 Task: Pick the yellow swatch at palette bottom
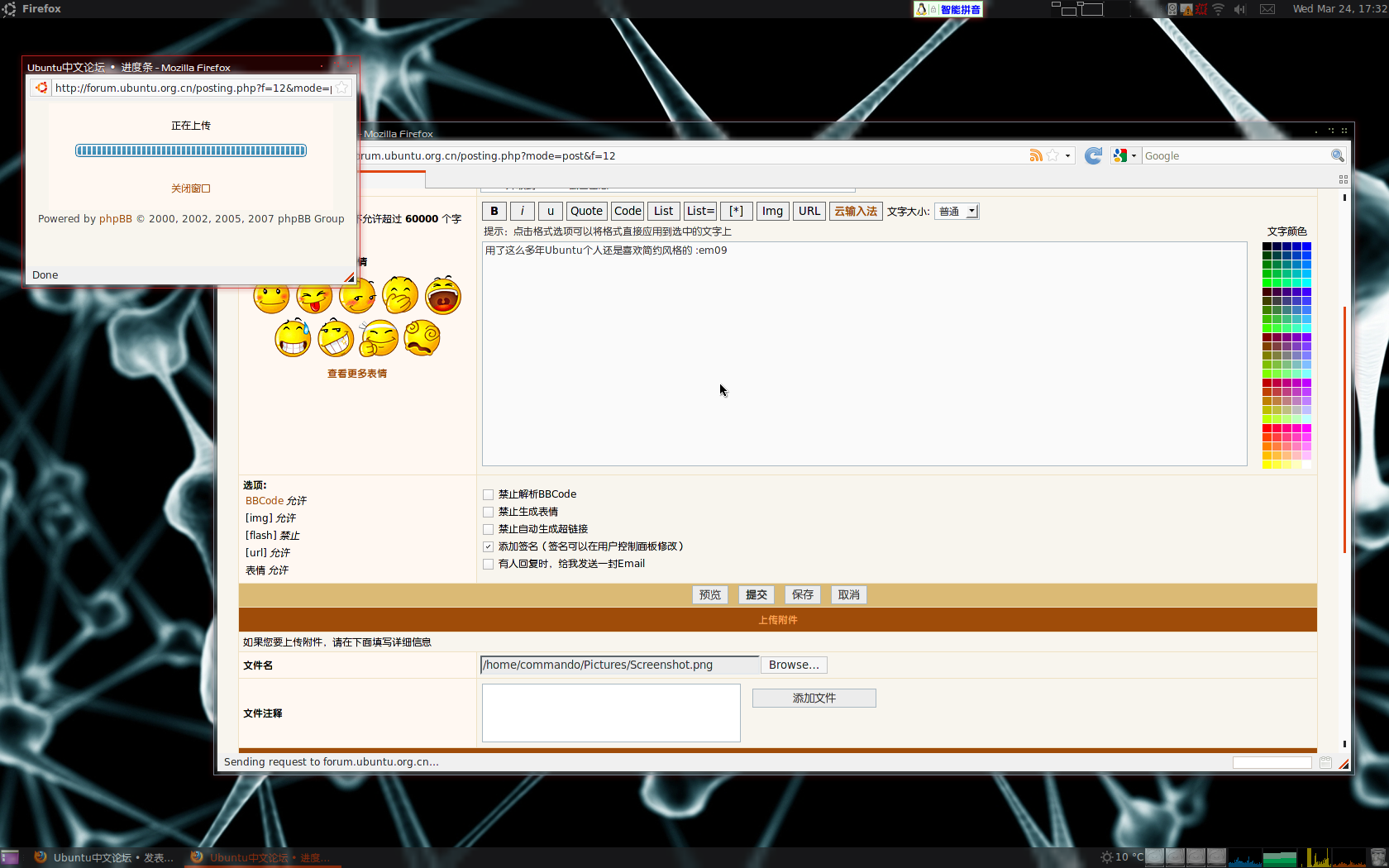click(x=1267, y=465)
